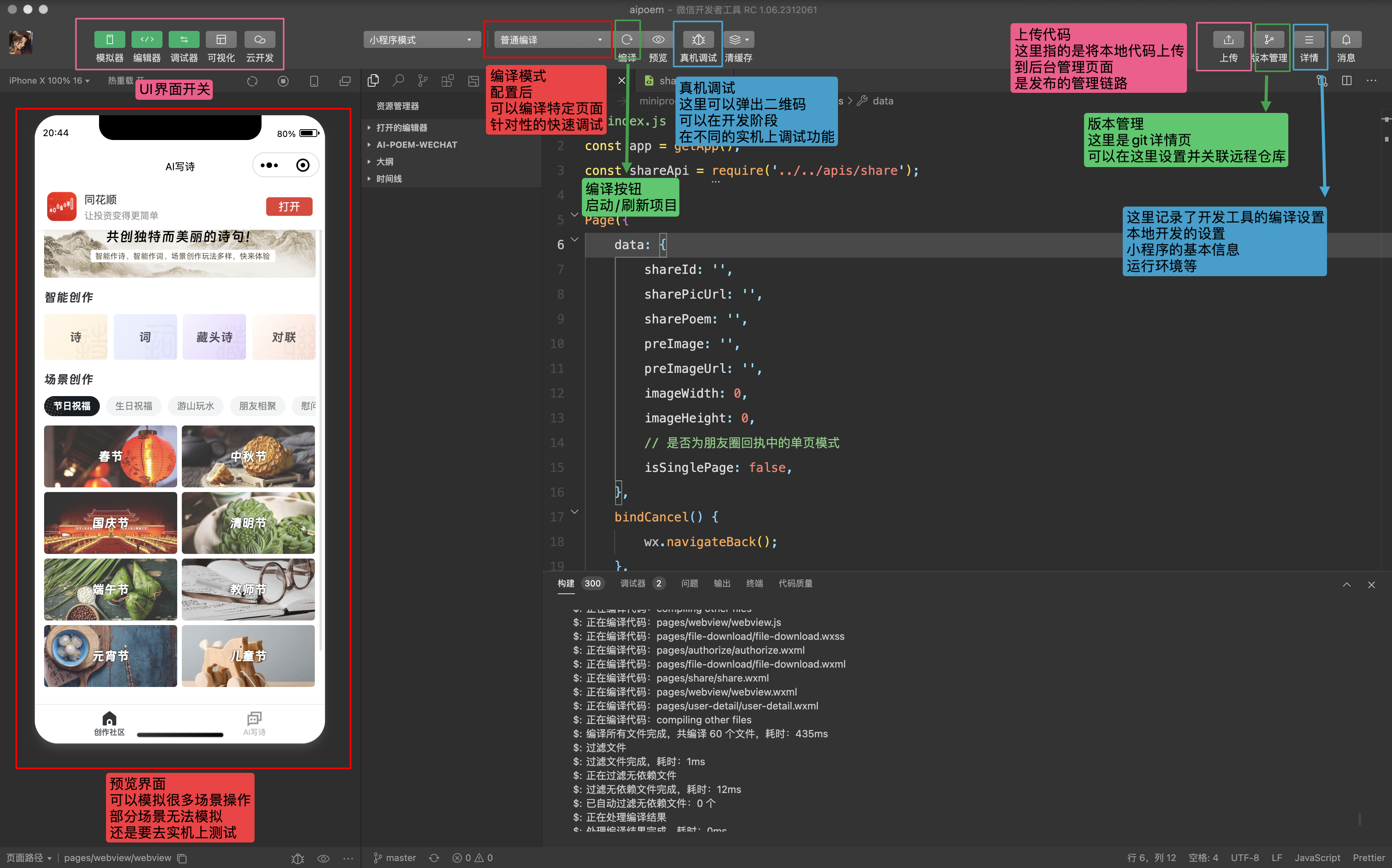Click the real-device debug bug icon
The height and width of the screenshot is (868, 1392).
[x=698, y=39]
